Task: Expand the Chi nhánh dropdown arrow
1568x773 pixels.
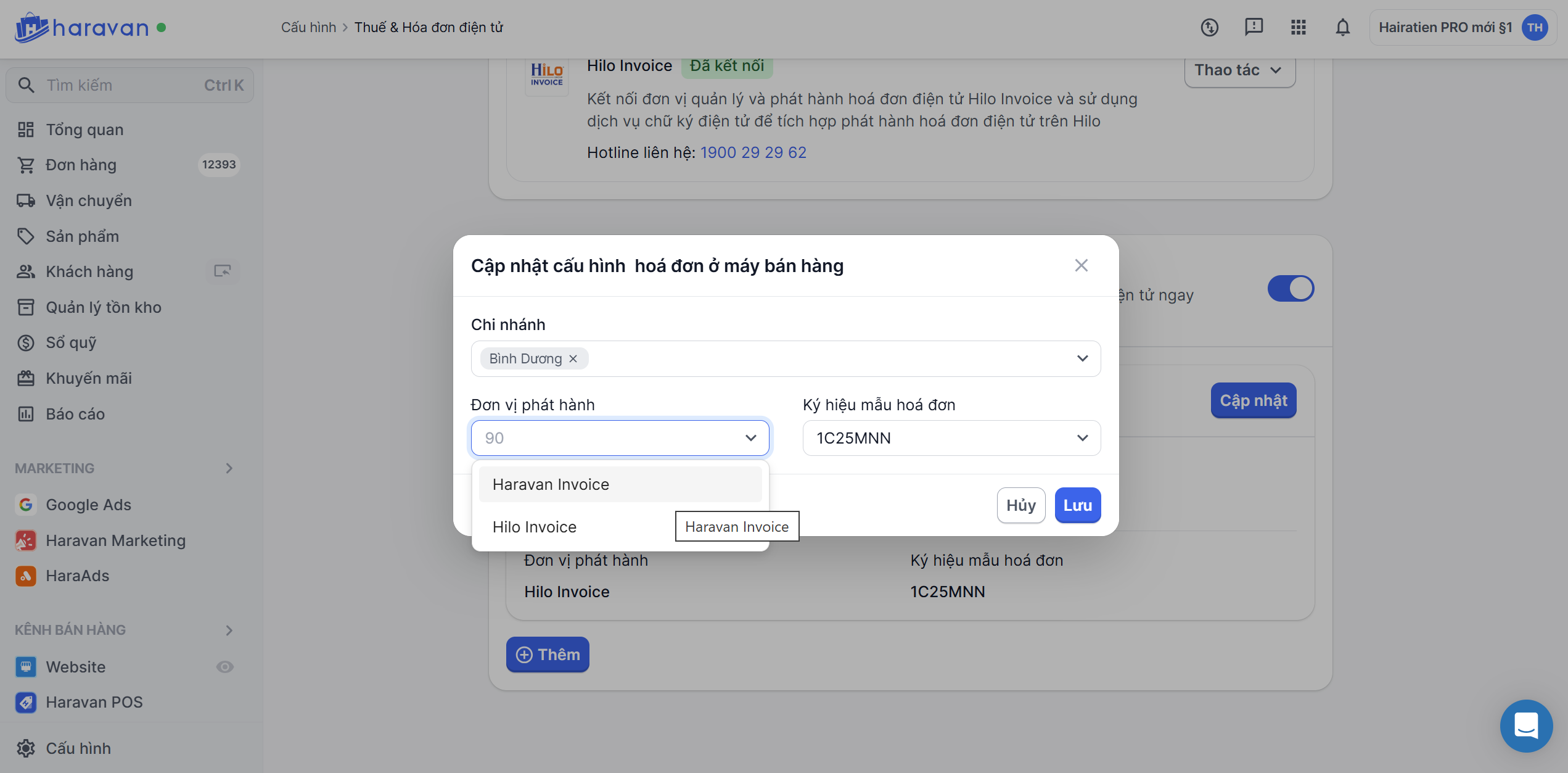Action: point(1082,358)
